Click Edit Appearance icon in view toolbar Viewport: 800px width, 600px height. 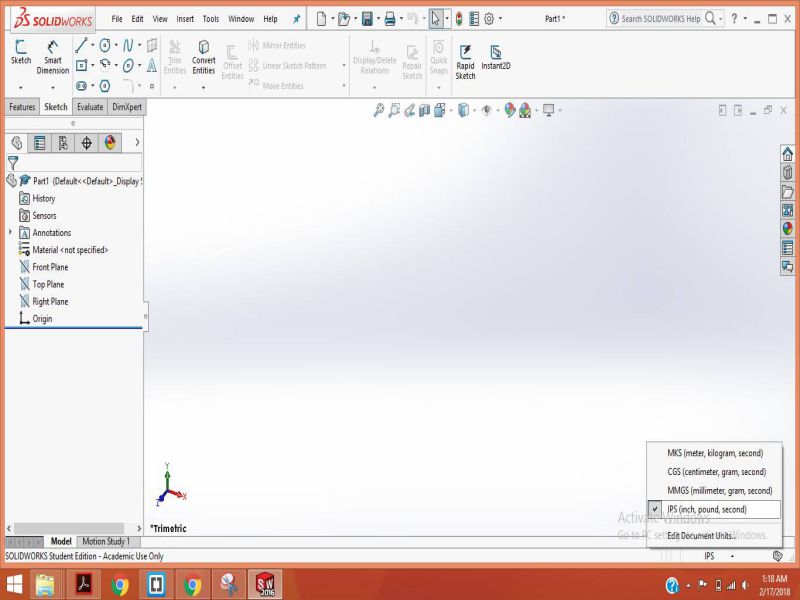[510, 110]
